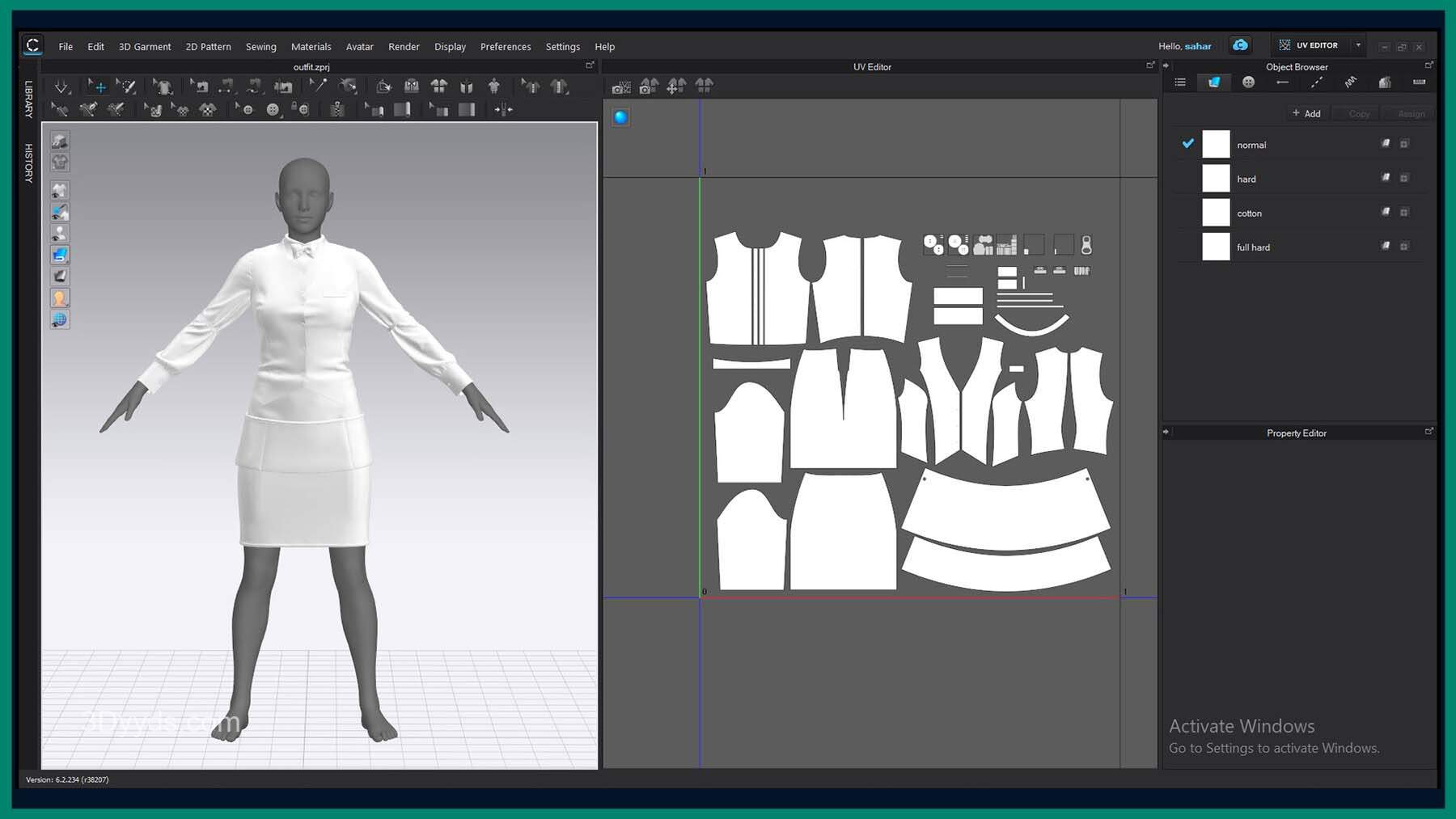Viewport: 1456px width, 819px height.
Task: Click the Simulate arrow icon in toolbar
Action: coord(61,87)
